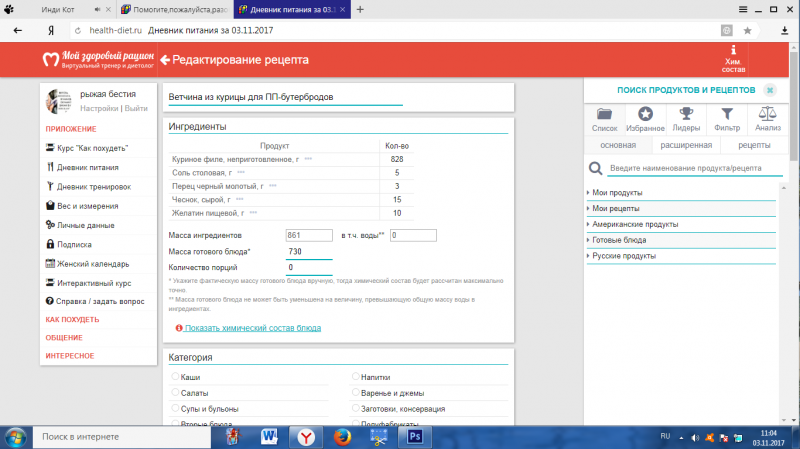Click the back arrow beside Редактирование рецепта
The image size is (800, 449).
click(166, 60)
